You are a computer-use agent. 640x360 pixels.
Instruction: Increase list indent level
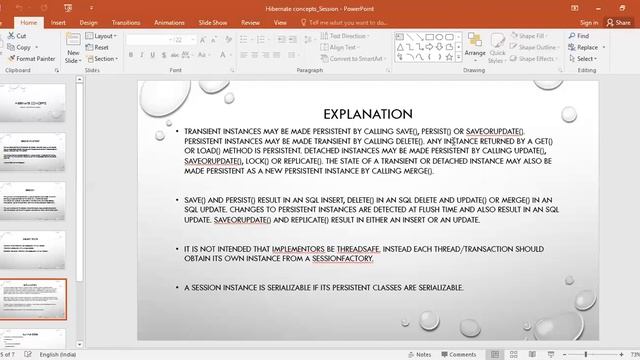coord(293,40)
